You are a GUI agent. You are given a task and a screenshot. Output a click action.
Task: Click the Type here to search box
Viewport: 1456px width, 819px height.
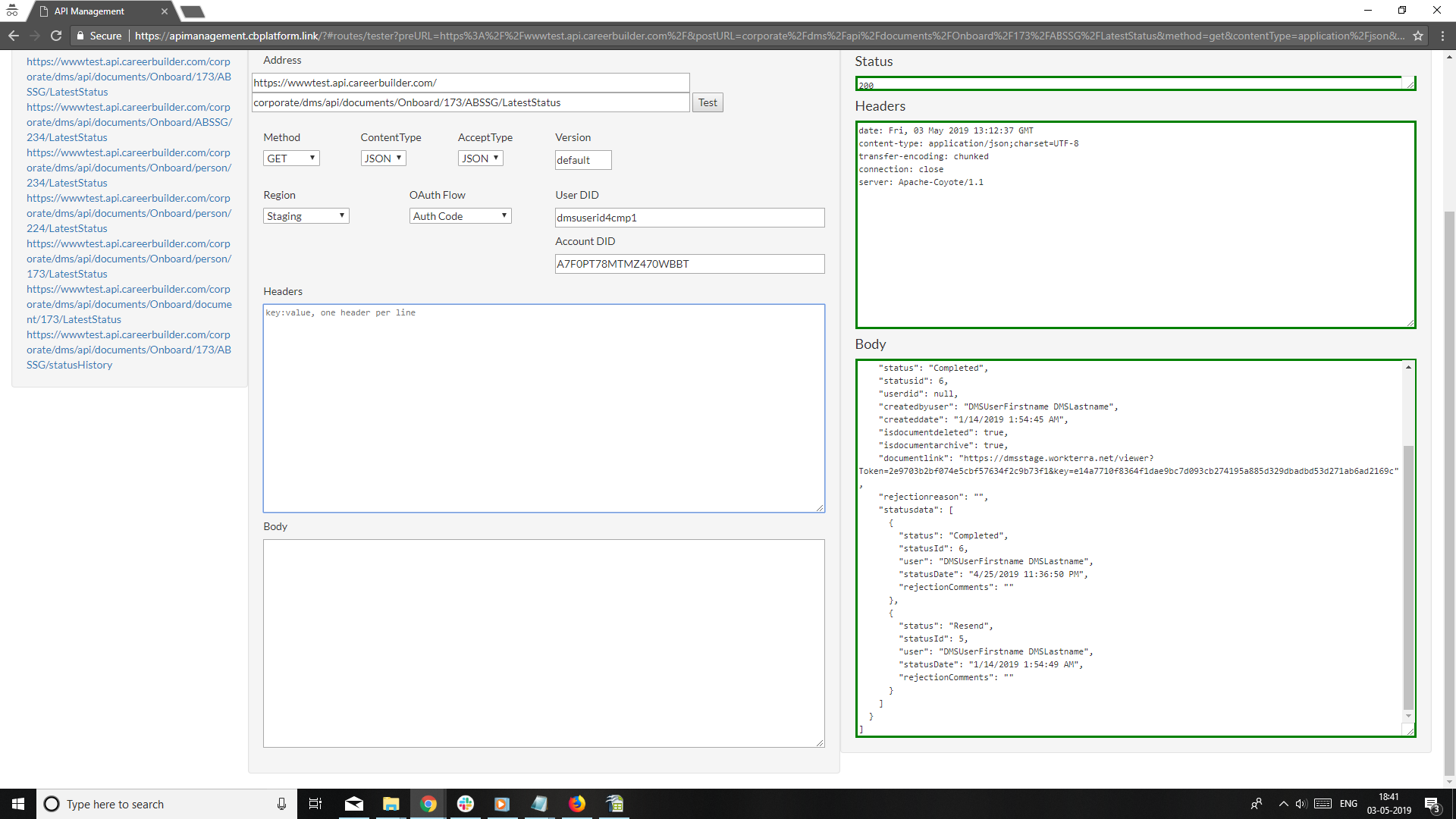coord(167,804)
